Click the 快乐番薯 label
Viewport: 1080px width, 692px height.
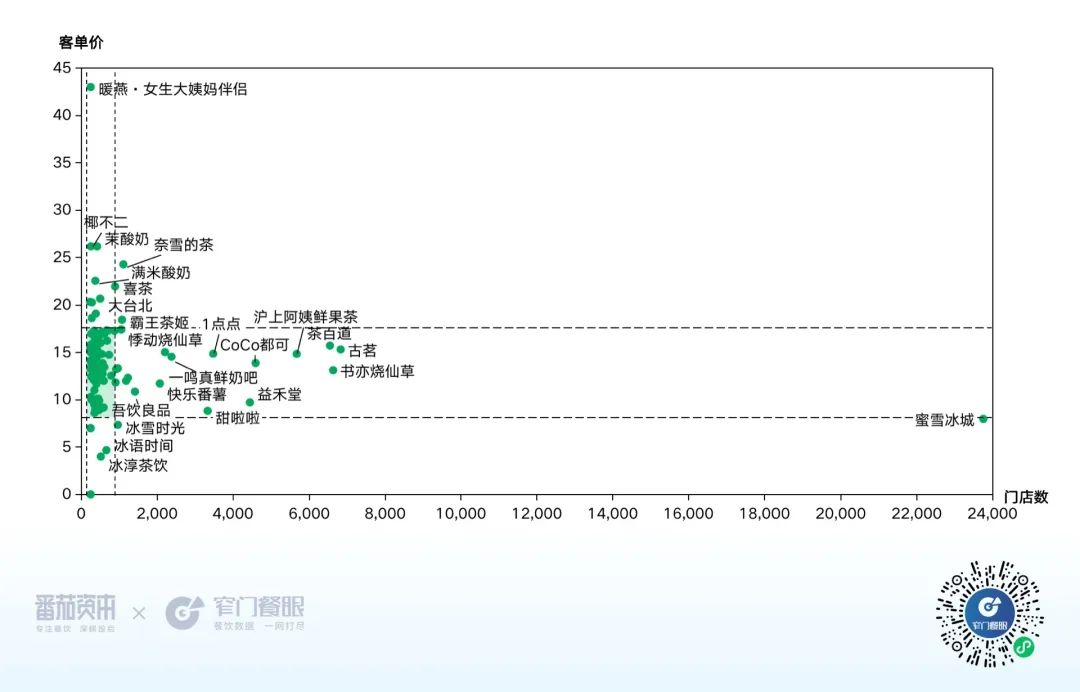pos(197,395)
